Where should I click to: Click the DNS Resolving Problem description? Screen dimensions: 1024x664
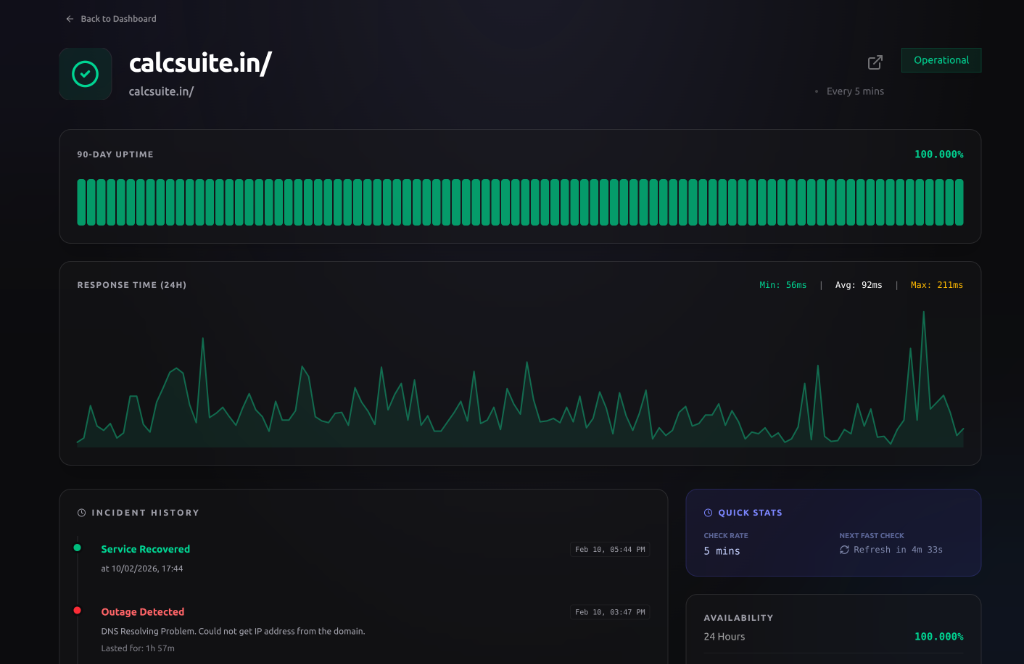[x=233, y=631]
